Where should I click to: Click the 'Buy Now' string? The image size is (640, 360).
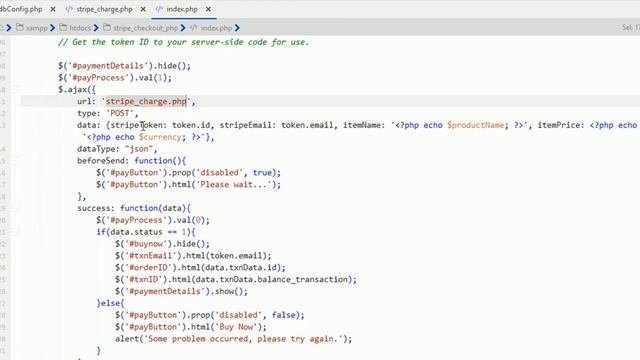[x=236, y=327]
